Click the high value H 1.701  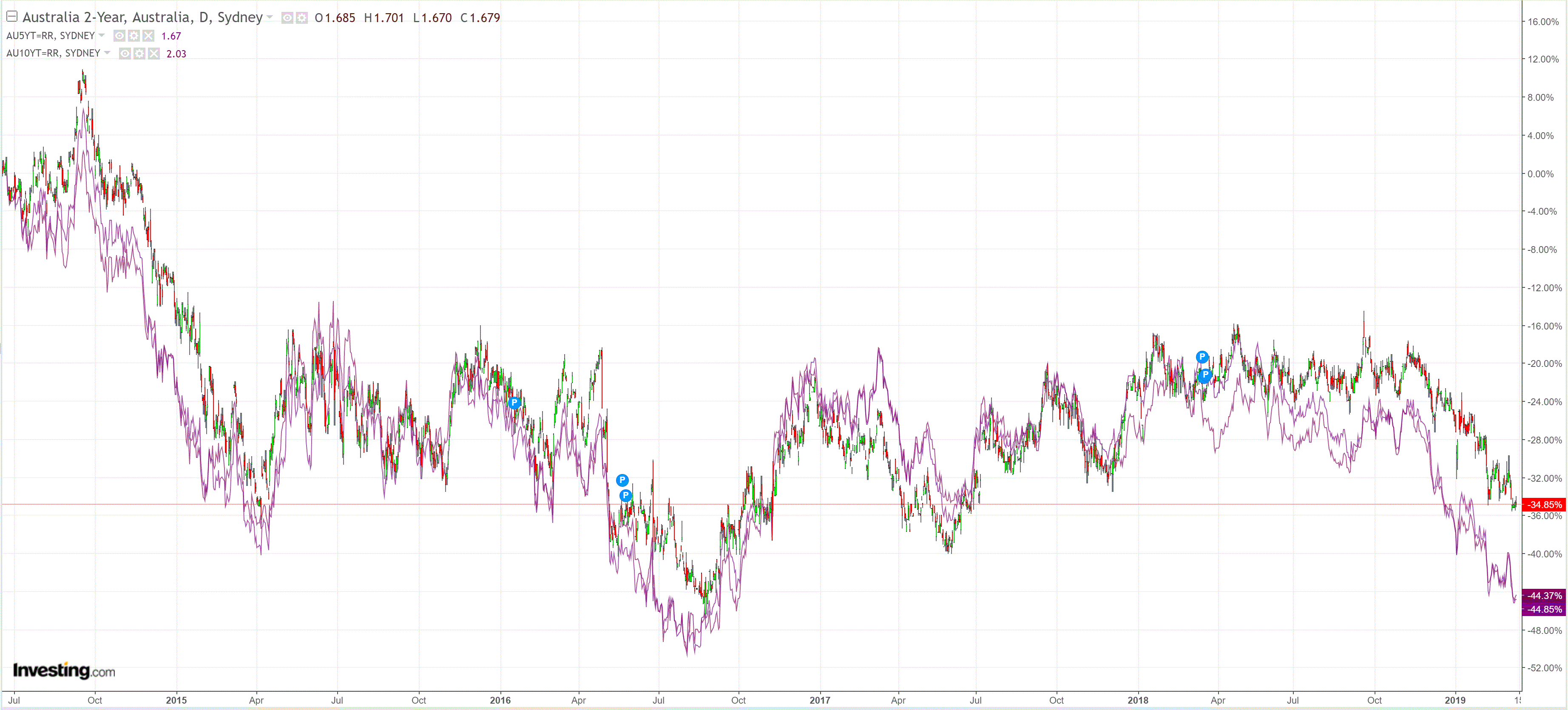(x=384, y=18)
